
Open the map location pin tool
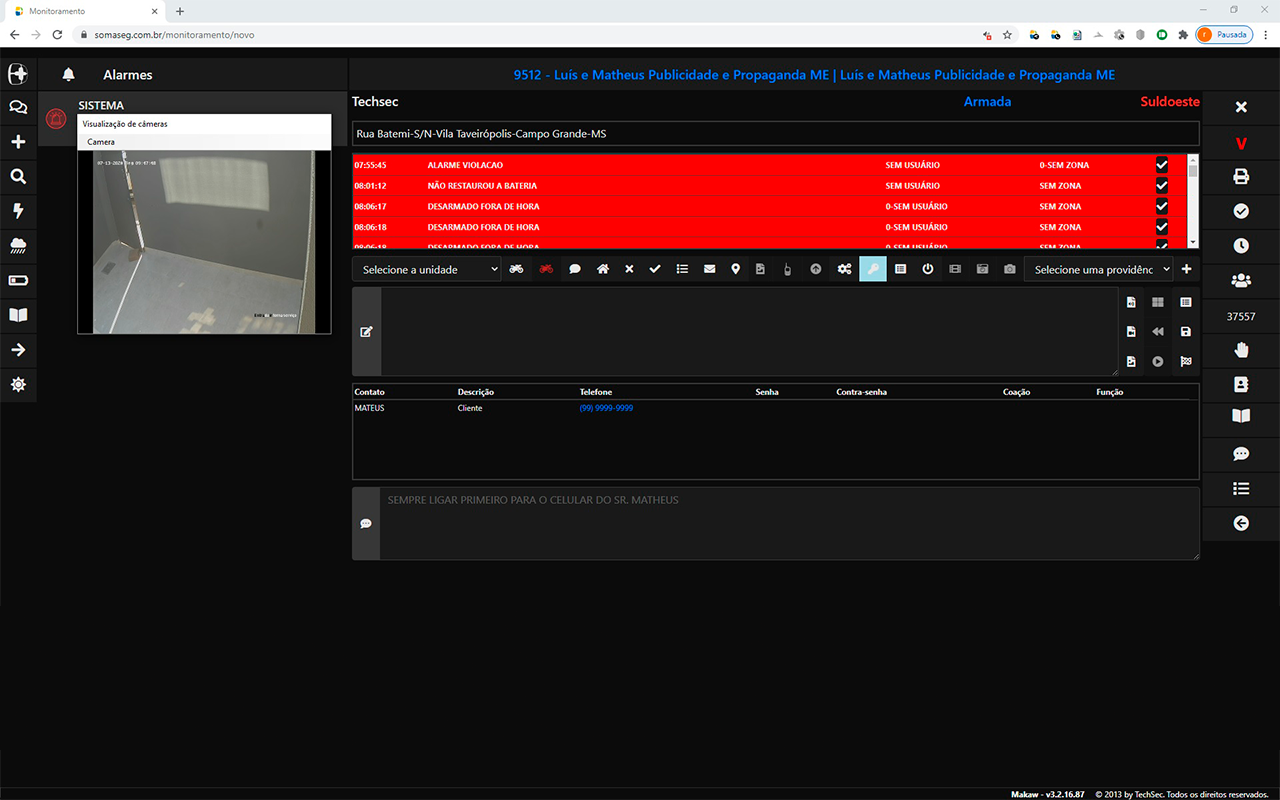pos(735,268)
